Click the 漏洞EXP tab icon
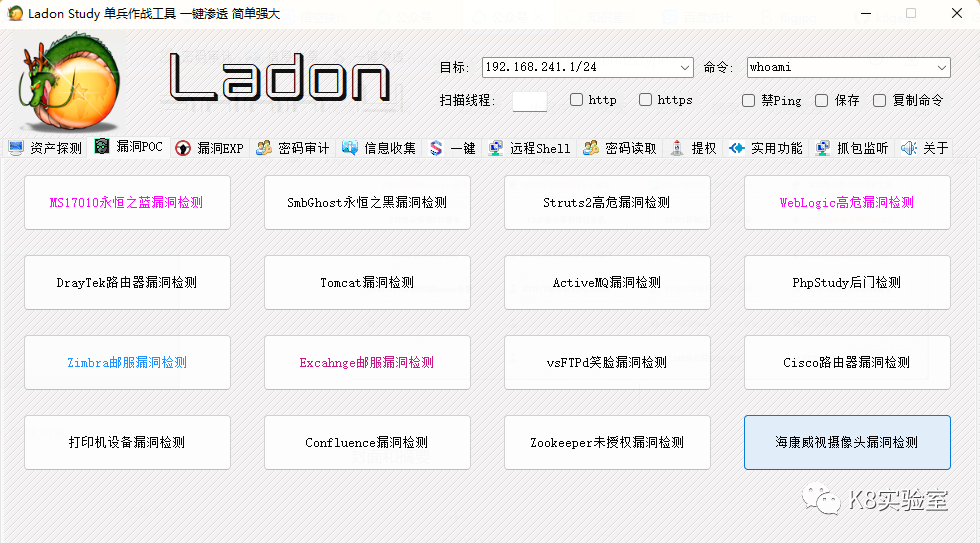This screenshot has height=543, width=980. click(x=183, y=148)
